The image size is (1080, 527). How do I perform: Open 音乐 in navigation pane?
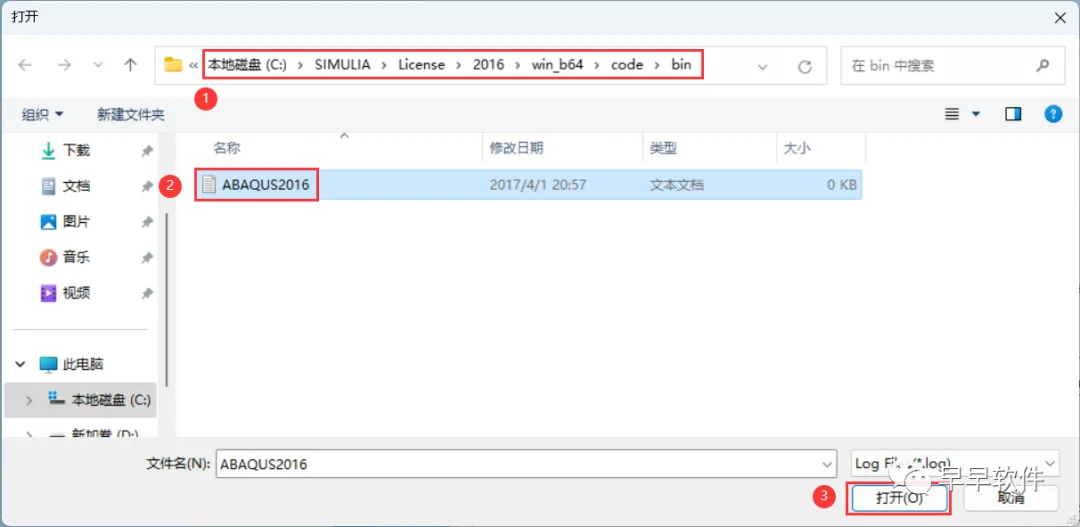coord(76,258)
